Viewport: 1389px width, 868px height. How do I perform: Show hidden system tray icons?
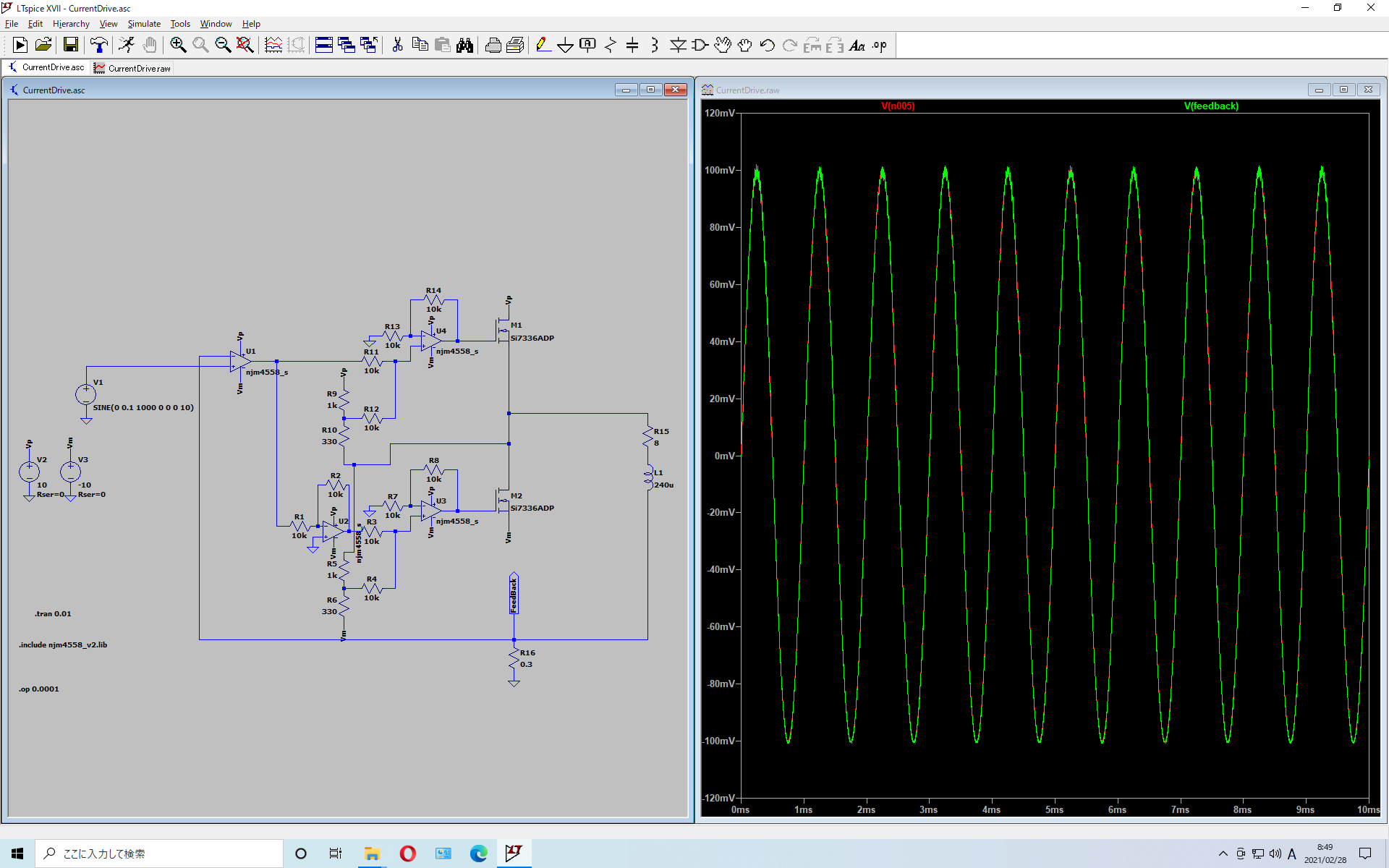pos(1223,854)
